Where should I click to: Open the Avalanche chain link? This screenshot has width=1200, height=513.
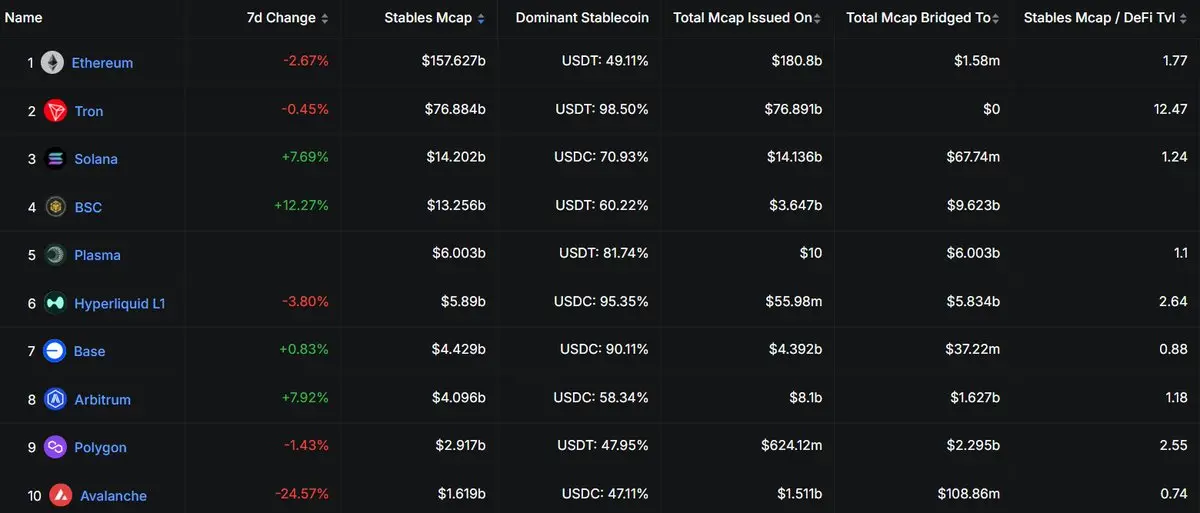click(113, 496)
